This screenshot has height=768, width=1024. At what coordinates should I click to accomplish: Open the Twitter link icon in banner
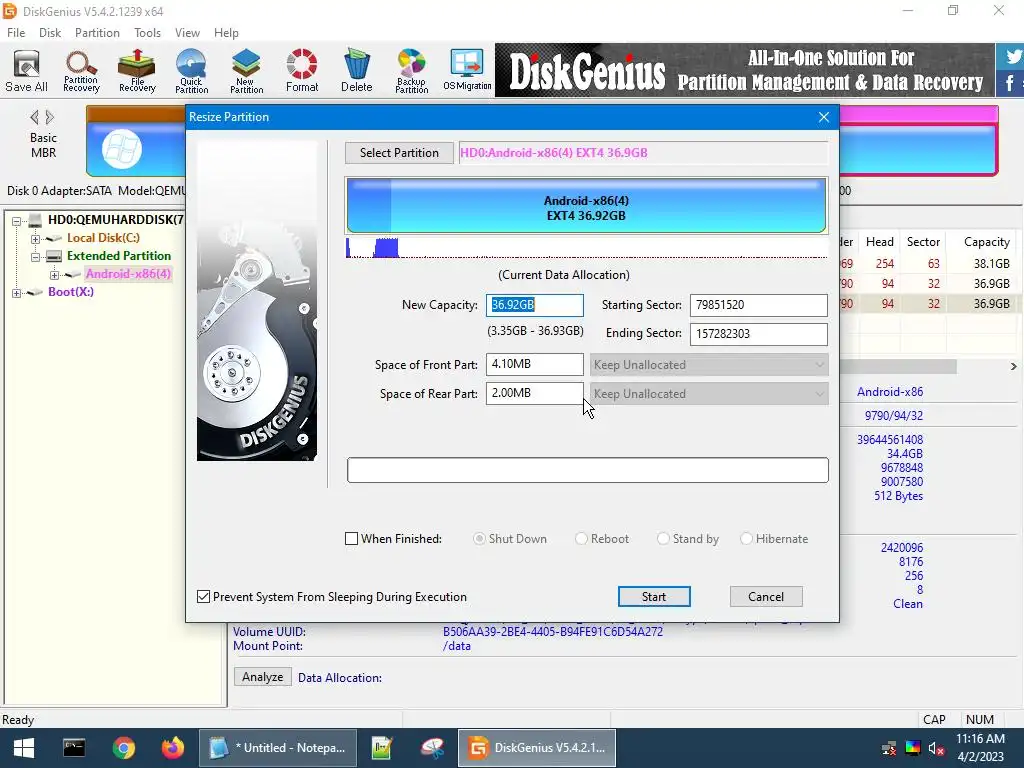pos(1012,57)
